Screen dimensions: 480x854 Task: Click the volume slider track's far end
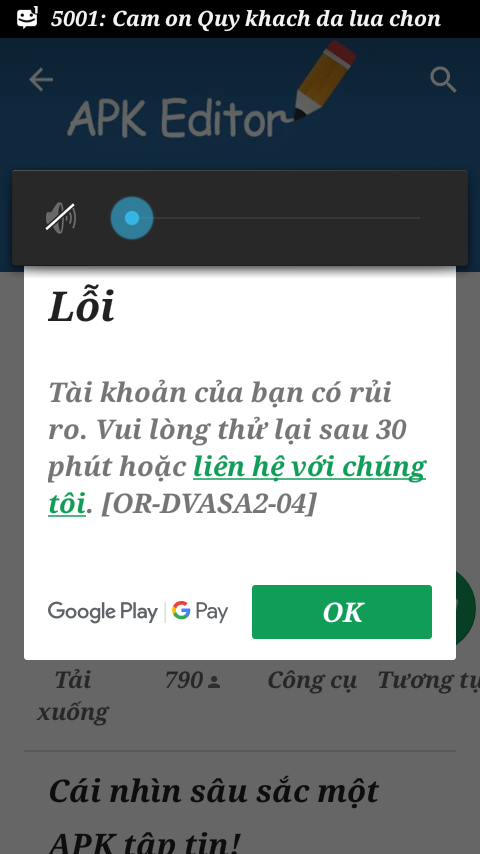(417, 218)
